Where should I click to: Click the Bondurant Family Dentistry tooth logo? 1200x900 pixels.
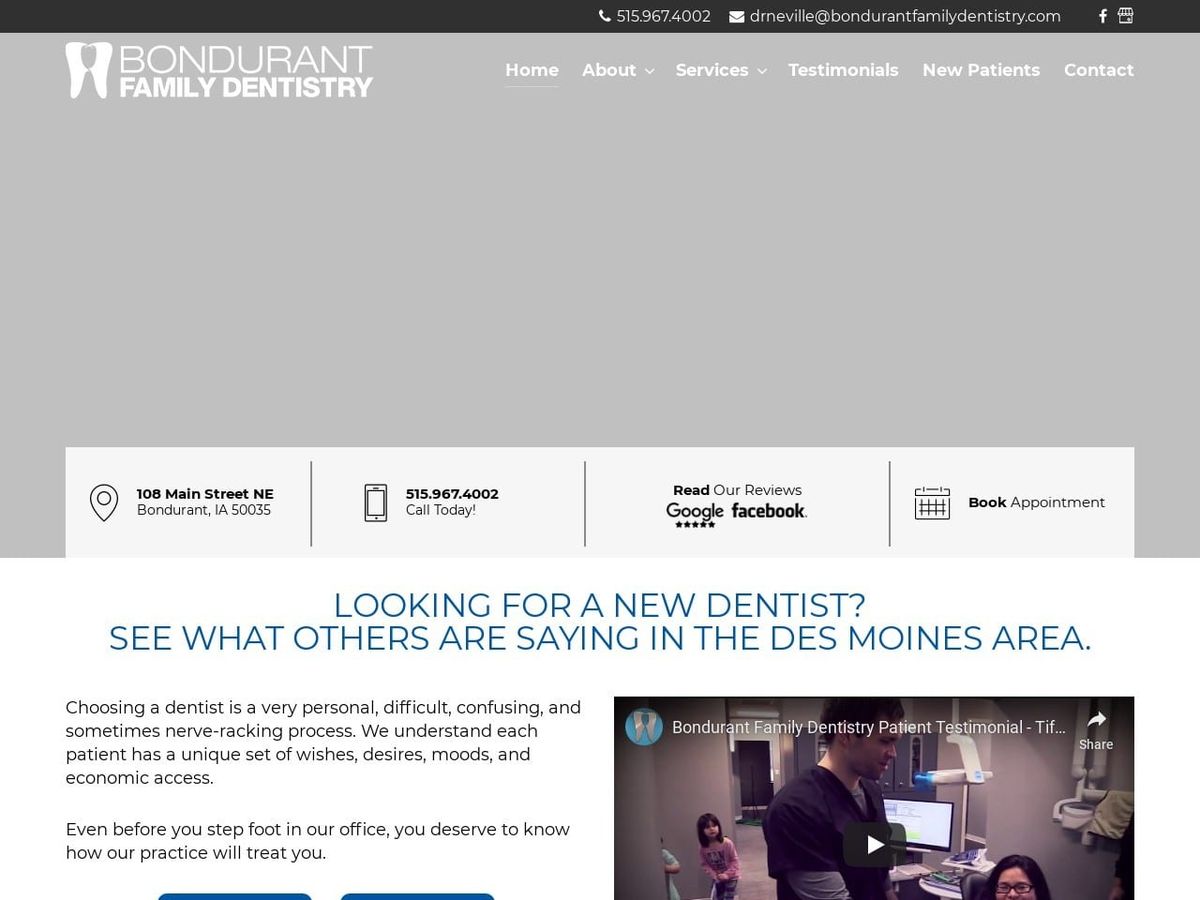click(219, 70)
